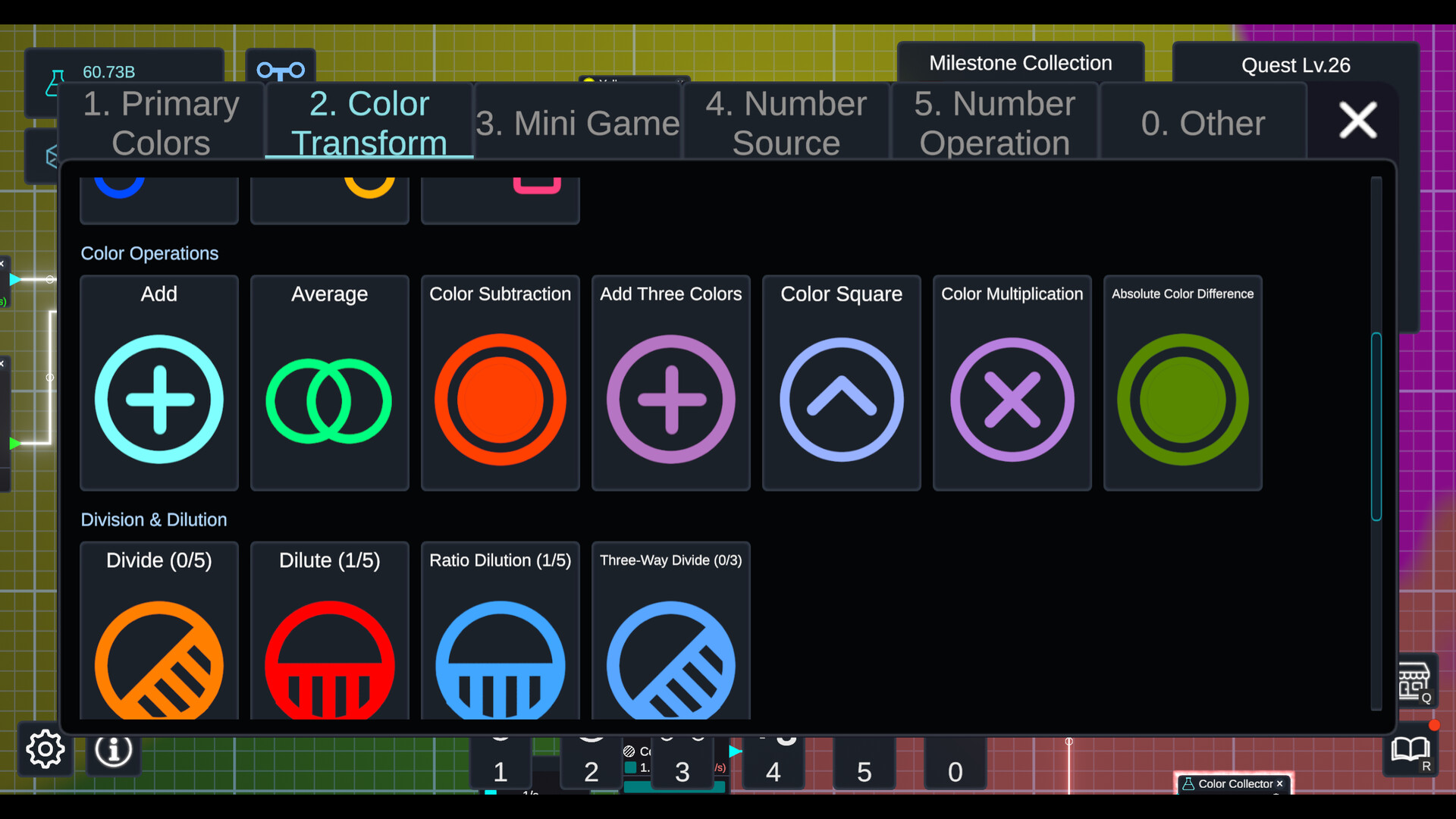Select the partially visible orange circle card
Screen dimensions: 1456x819
330,199
